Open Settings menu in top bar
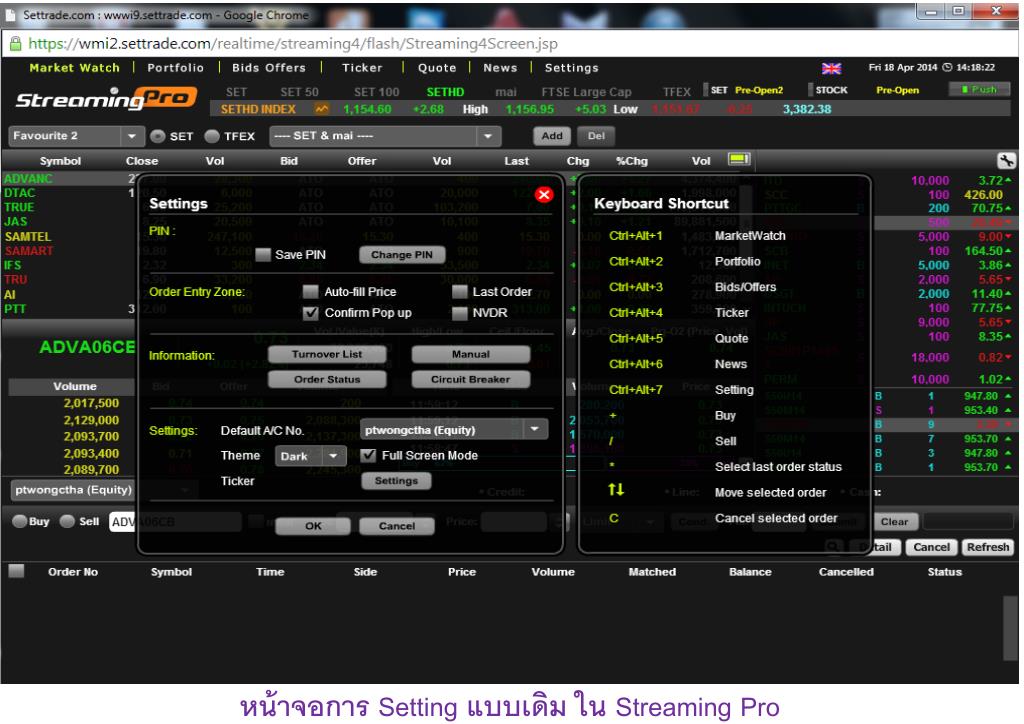 point(571,68)
